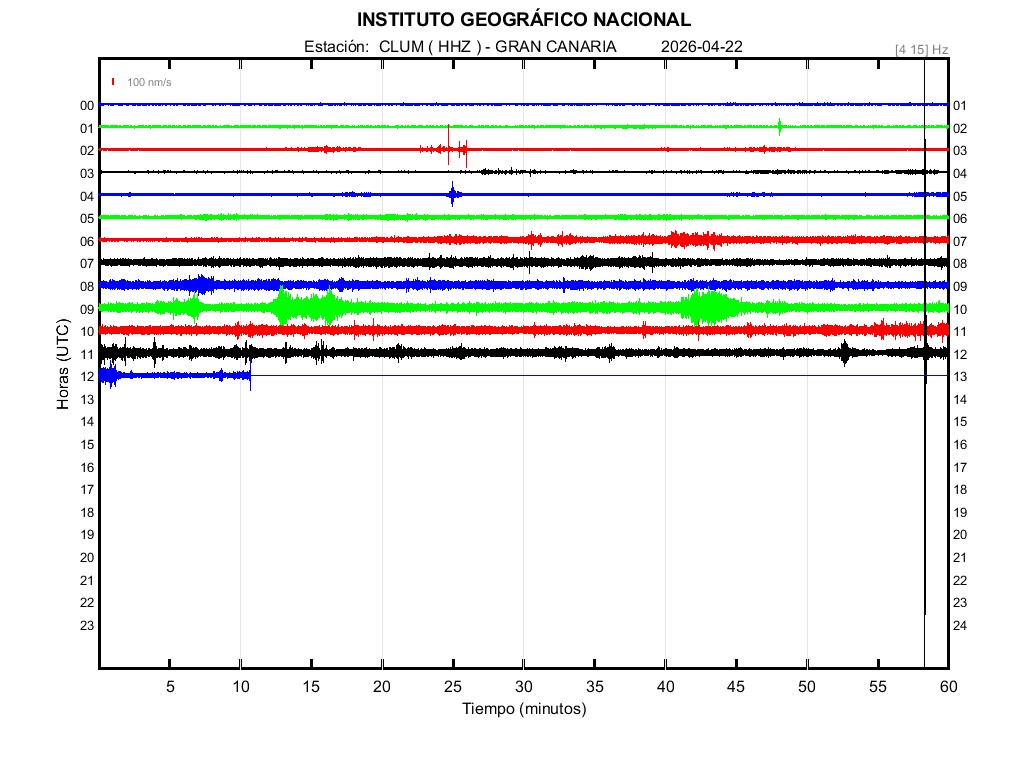1024x768 pixels.
Task: Click the 24 hour label on the right axis
Action: click(x=960, y=625)
